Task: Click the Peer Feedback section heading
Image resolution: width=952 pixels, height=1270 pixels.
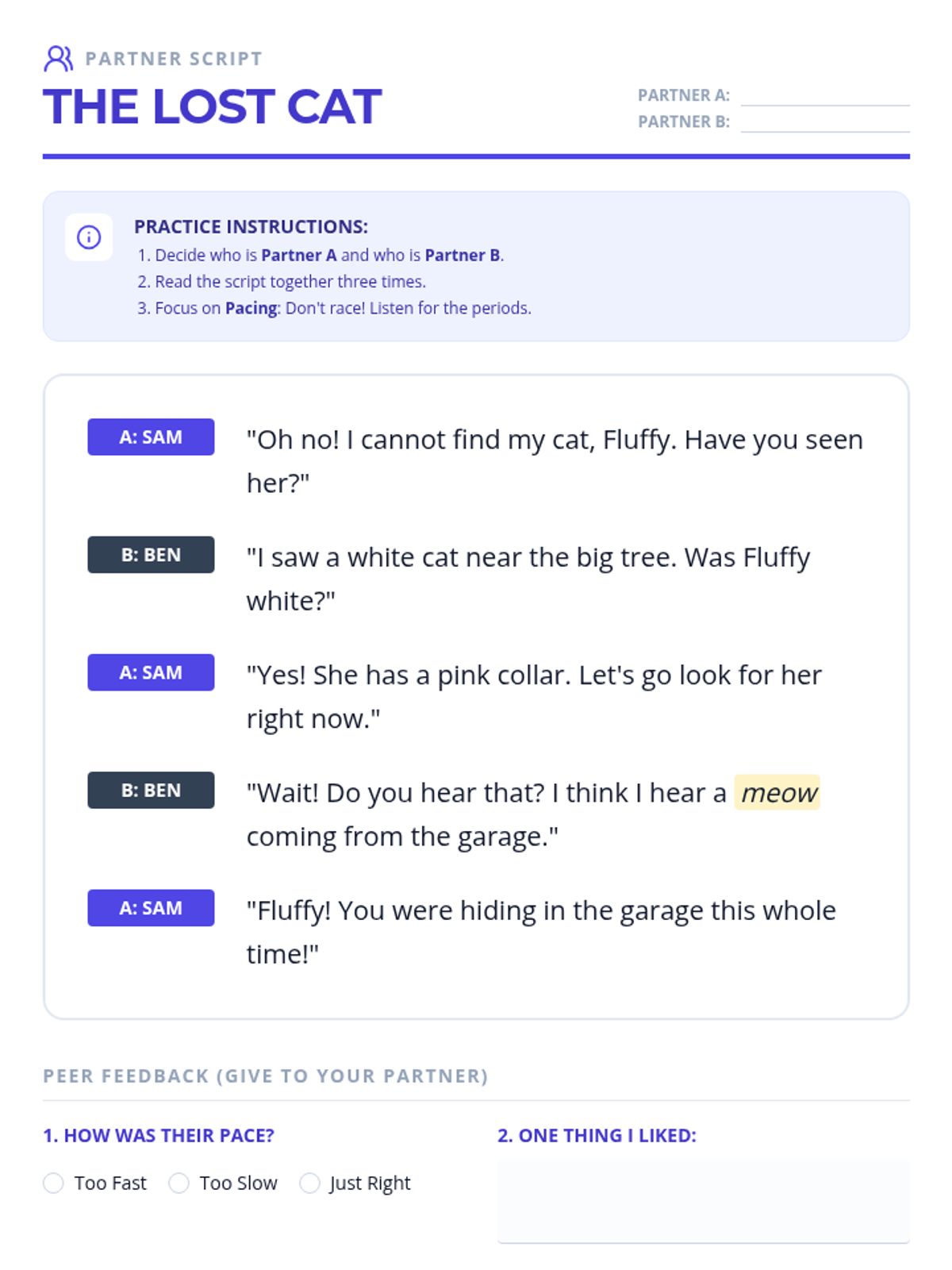Action: pyautogui.click(x=266, y=1076)
